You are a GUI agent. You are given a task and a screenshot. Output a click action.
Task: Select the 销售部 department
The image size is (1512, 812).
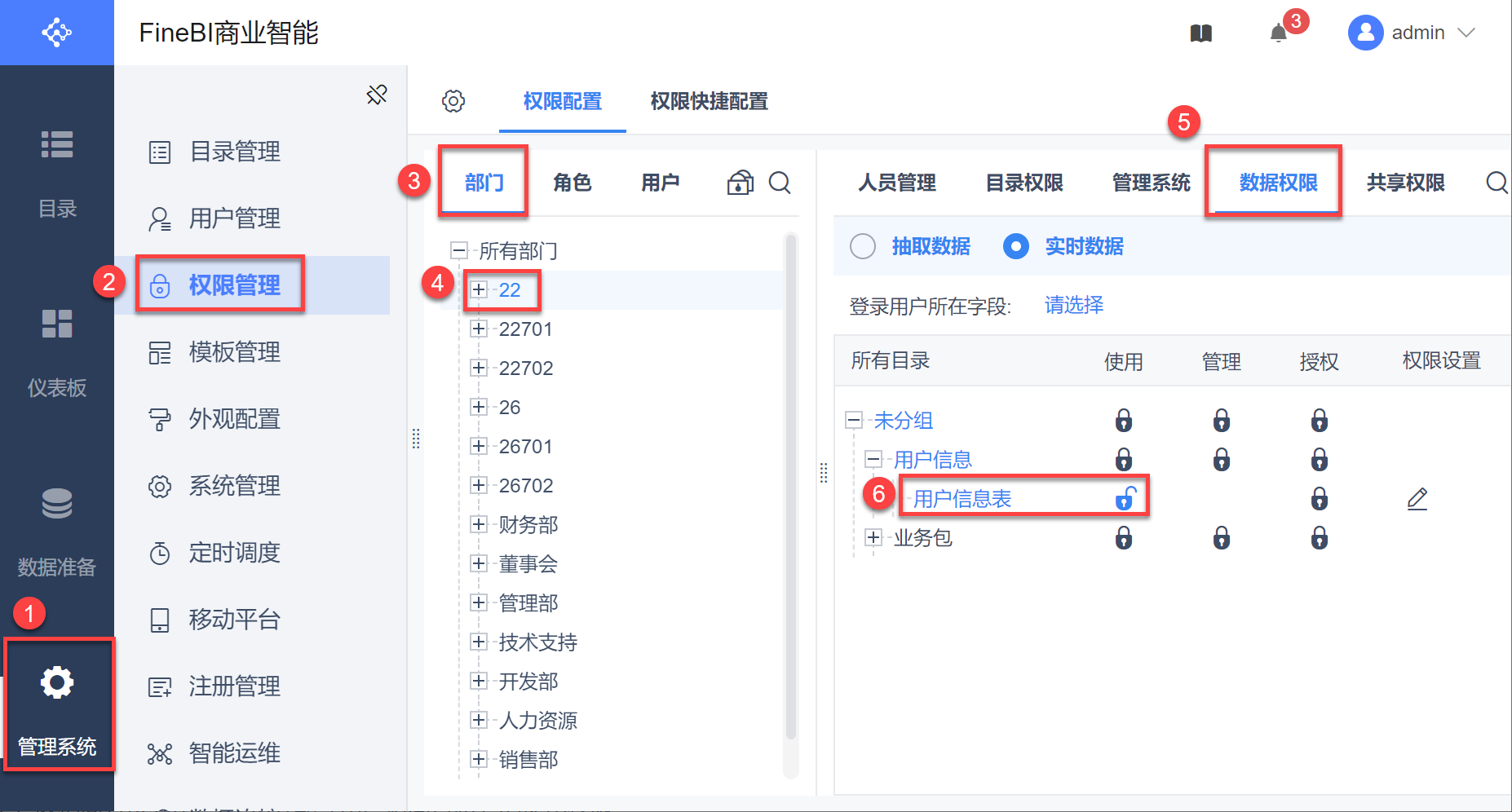click(528, 760)
